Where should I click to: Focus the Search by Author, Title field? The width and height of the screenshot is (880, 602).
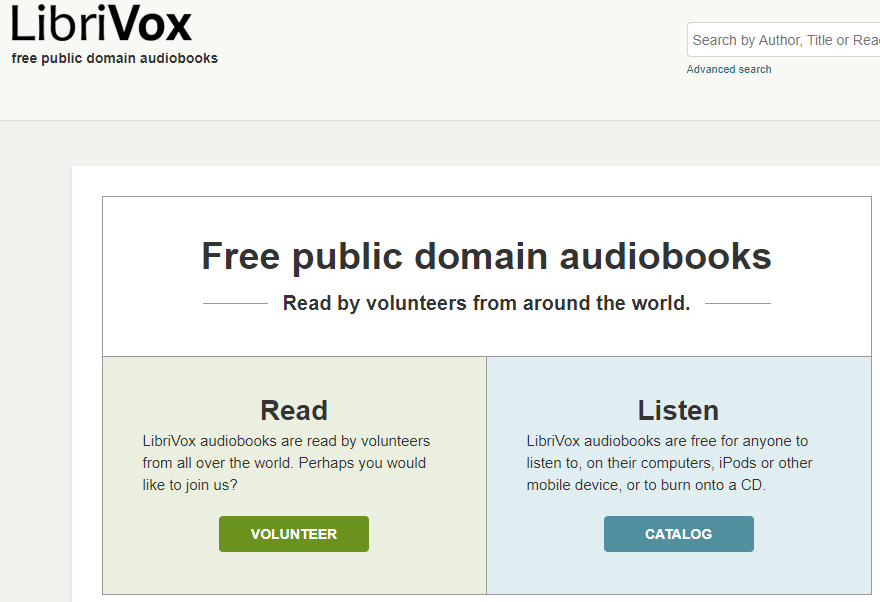783,40
